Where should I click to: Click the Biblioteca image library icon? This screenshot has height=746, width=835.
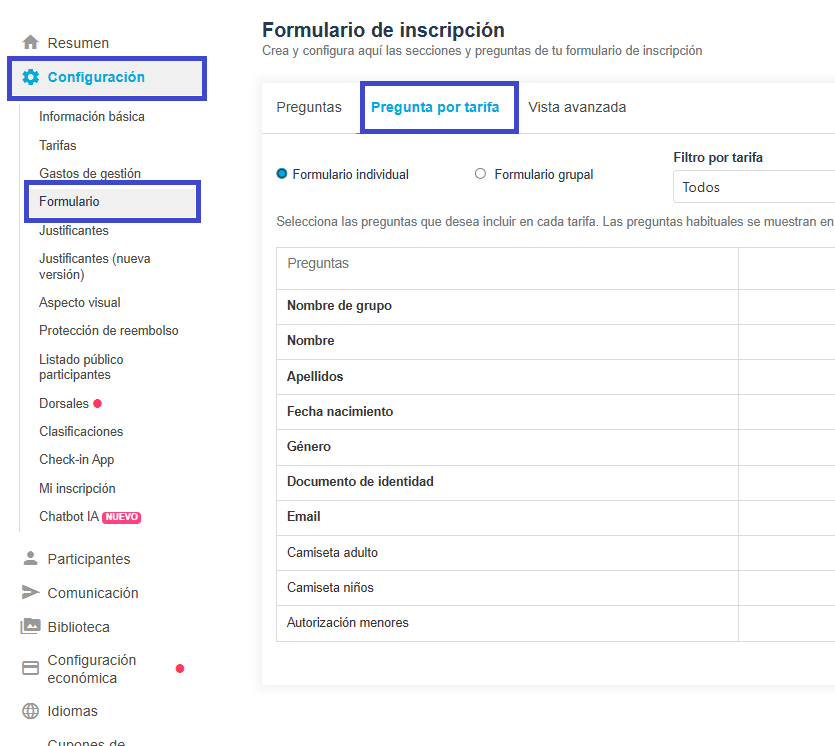30,627
